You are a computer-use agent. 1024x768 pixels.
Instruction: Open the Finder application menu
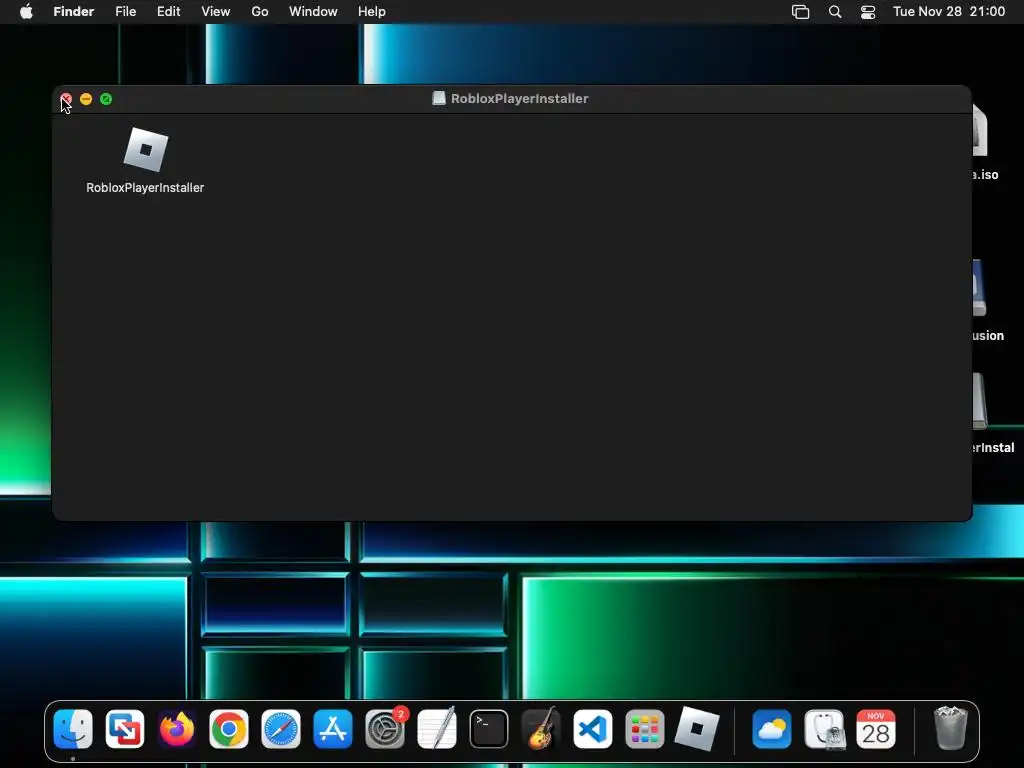(74, 12)
